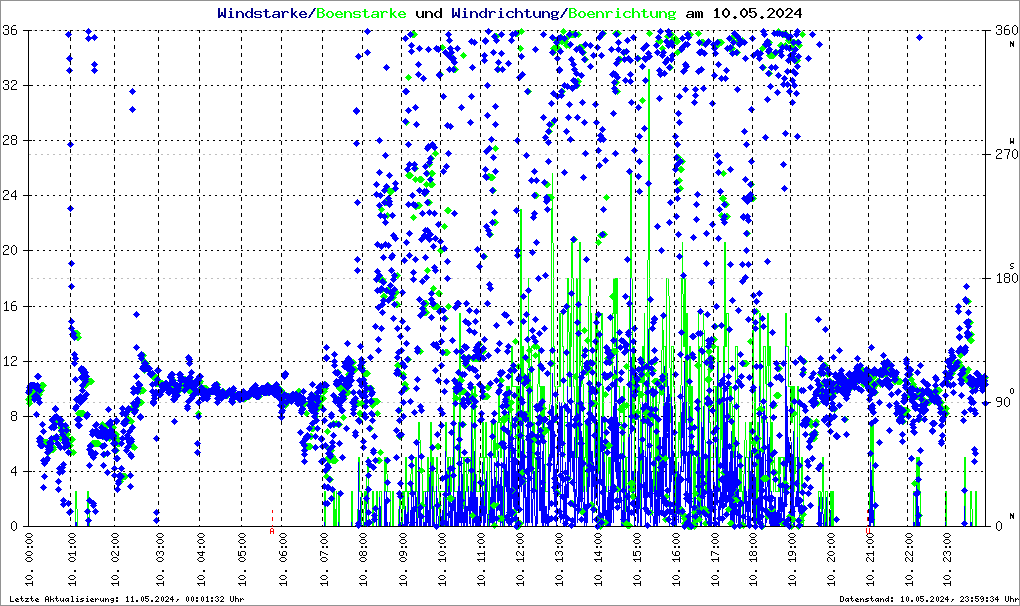The height and width of the screenshot is (606, 1020).
Task: Click the '8' wind speed axis label
Action: click(x=14, y=416)
